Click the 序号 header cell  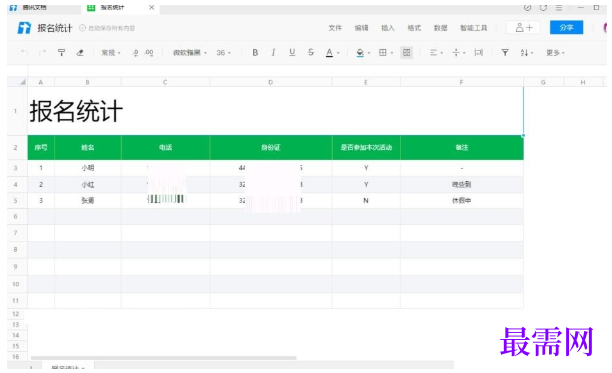[41, 147]
